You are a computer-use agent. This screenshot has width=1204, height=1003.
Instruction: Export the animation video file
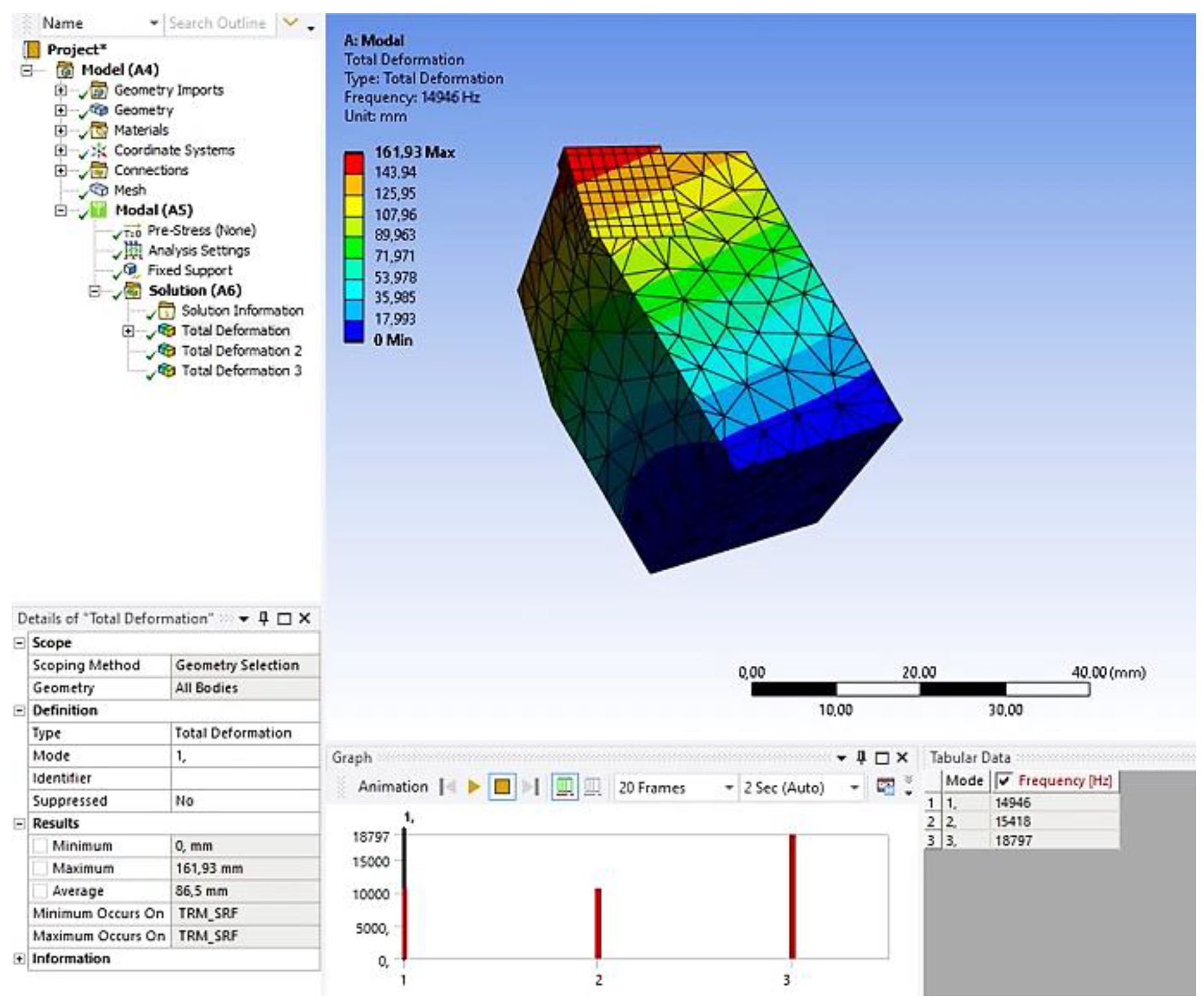click(885, 787)
